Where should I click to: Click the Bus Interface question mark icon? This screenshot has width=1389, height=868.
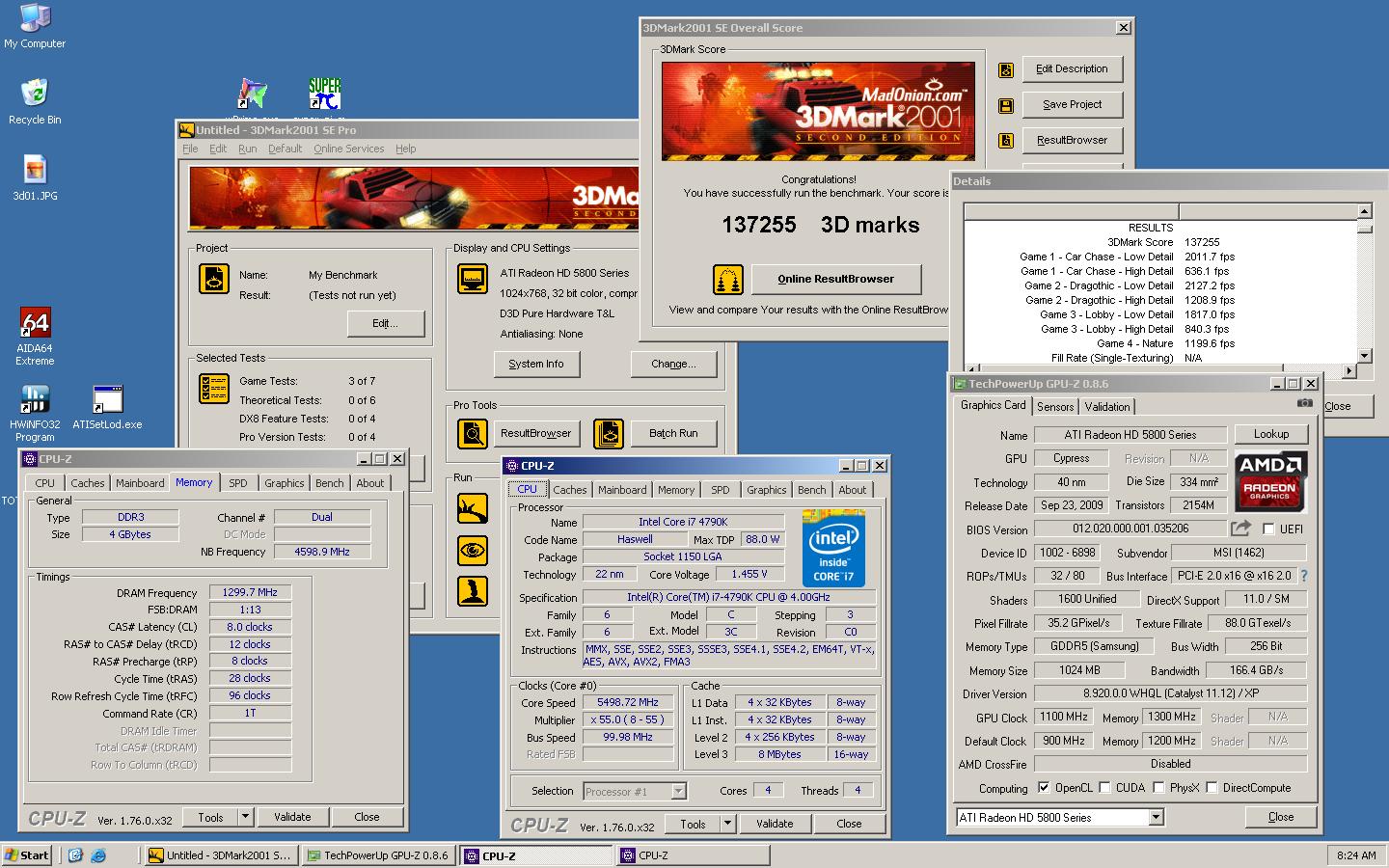1304,576
